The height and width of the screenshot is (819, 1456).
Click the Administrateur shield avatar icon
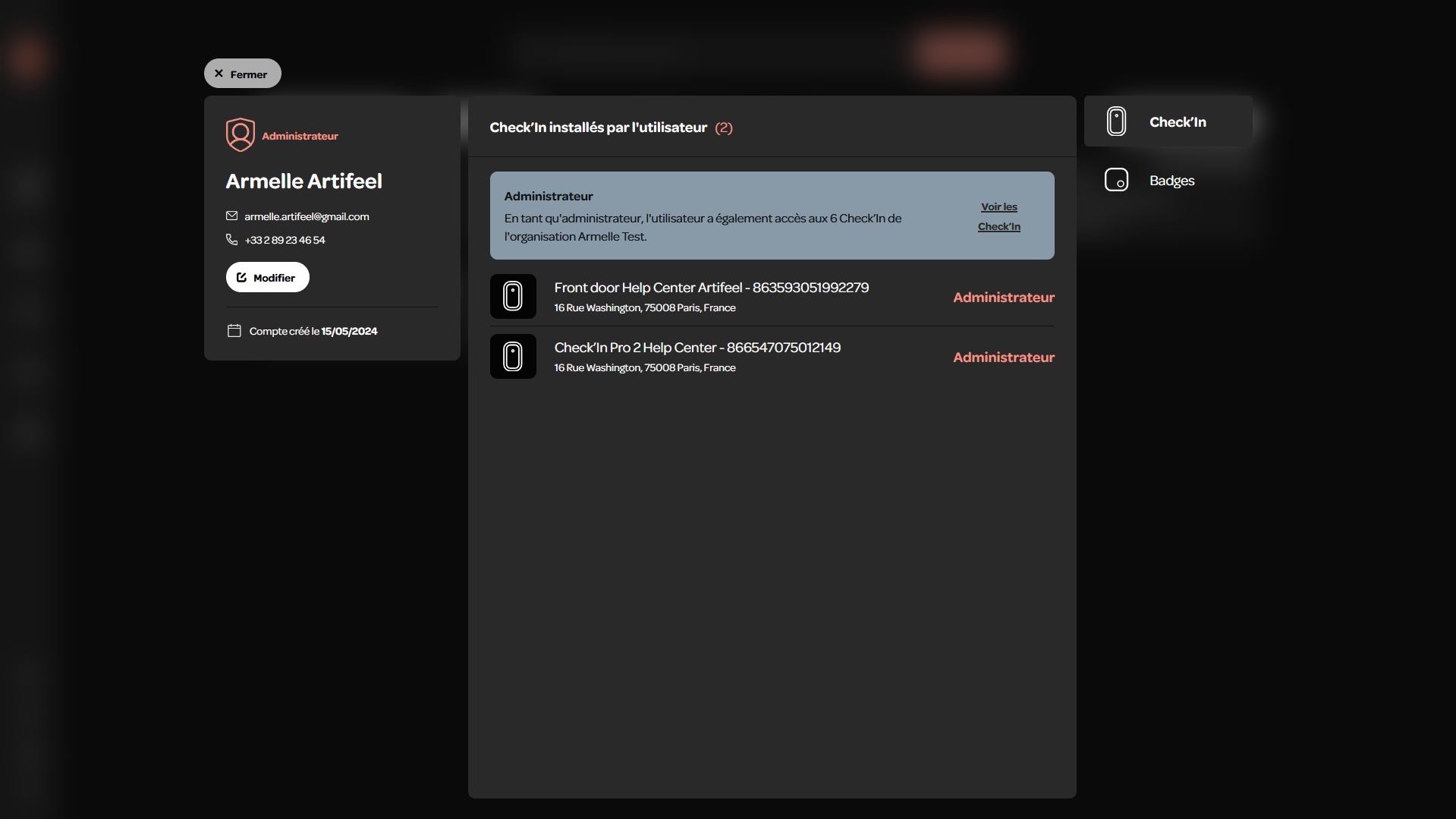coord(240,135)
